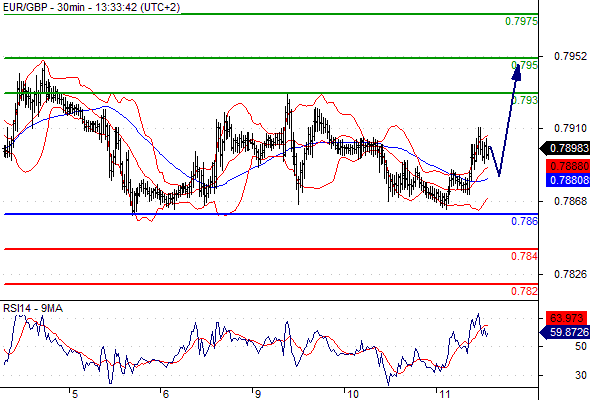Select the RSI value tag 59.8726
Viewport: 590px width, 400px height.
click(x=565, y=332)
